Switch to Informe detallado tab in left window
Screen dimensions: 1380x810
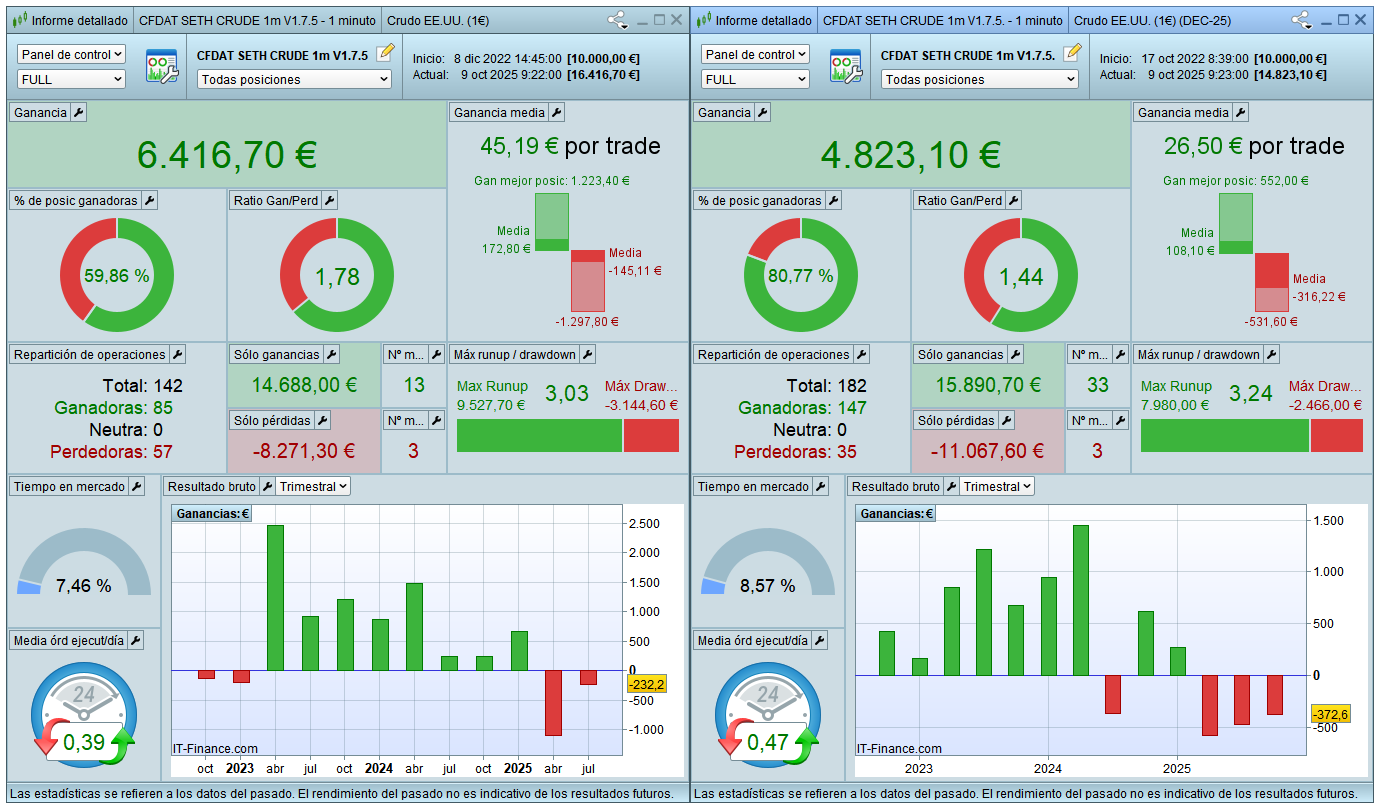click(x=69, y=20)
